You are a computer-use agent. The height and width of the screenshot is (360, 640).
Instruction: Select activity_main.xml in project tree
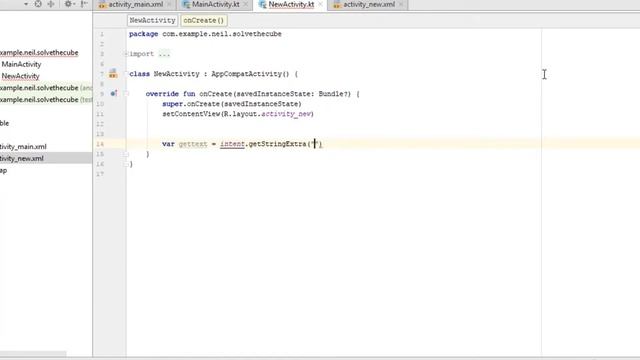tap(23, 147)
